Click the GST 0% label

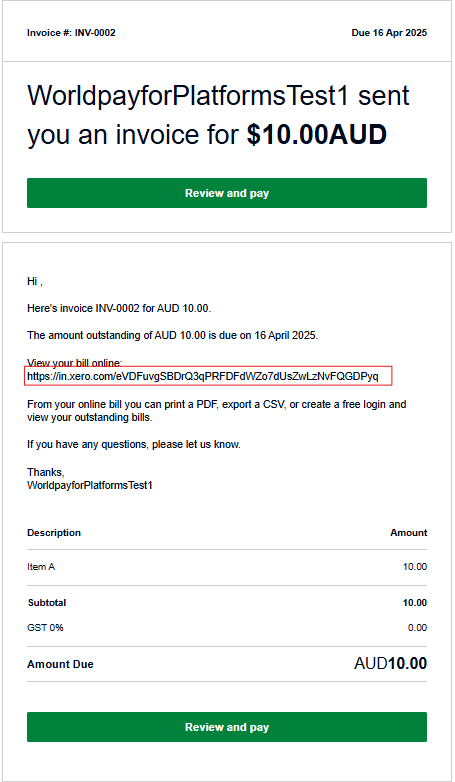pyautogui.click(x=45, y=628)
